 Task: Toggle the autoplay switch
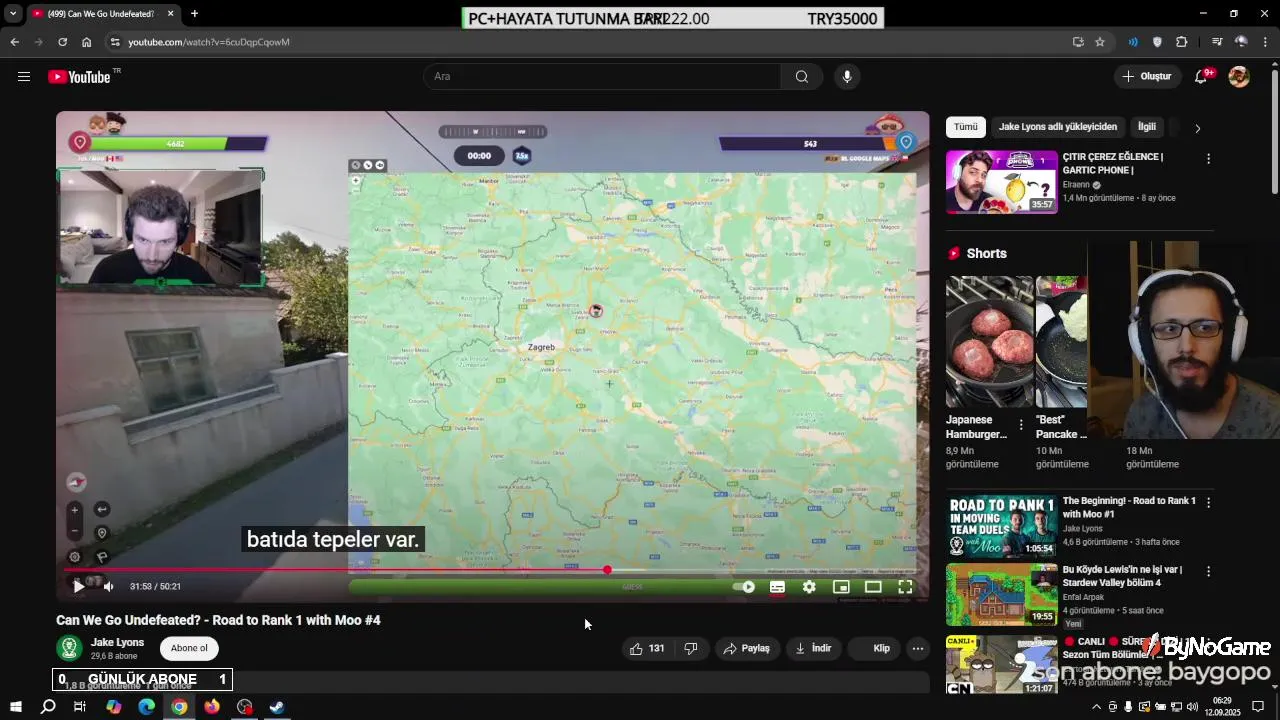click(744, 587)
